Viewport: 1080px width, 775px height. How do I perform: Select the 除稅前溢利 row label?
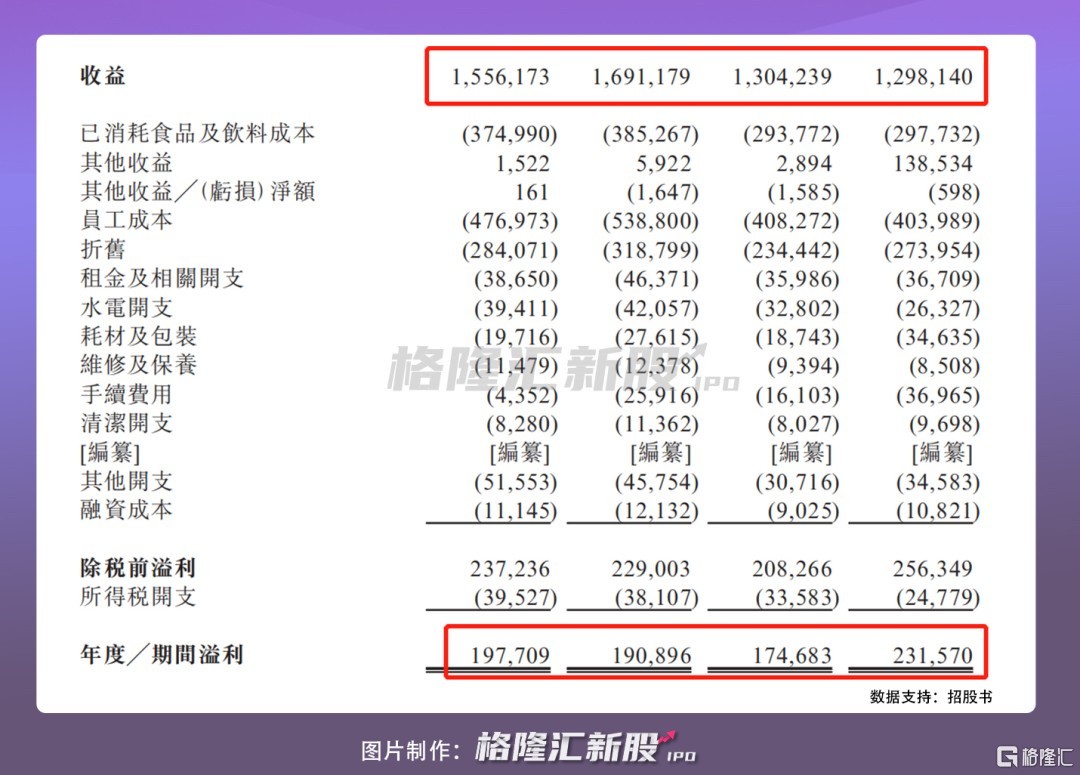click(138, 568)
